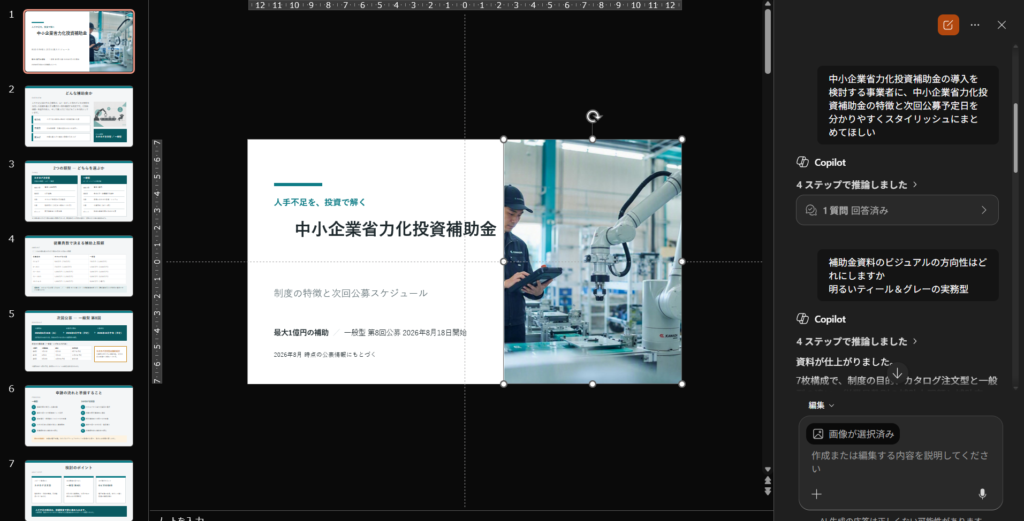
Task: Click left-middle handle of selected image
Action: coord(504,261)
